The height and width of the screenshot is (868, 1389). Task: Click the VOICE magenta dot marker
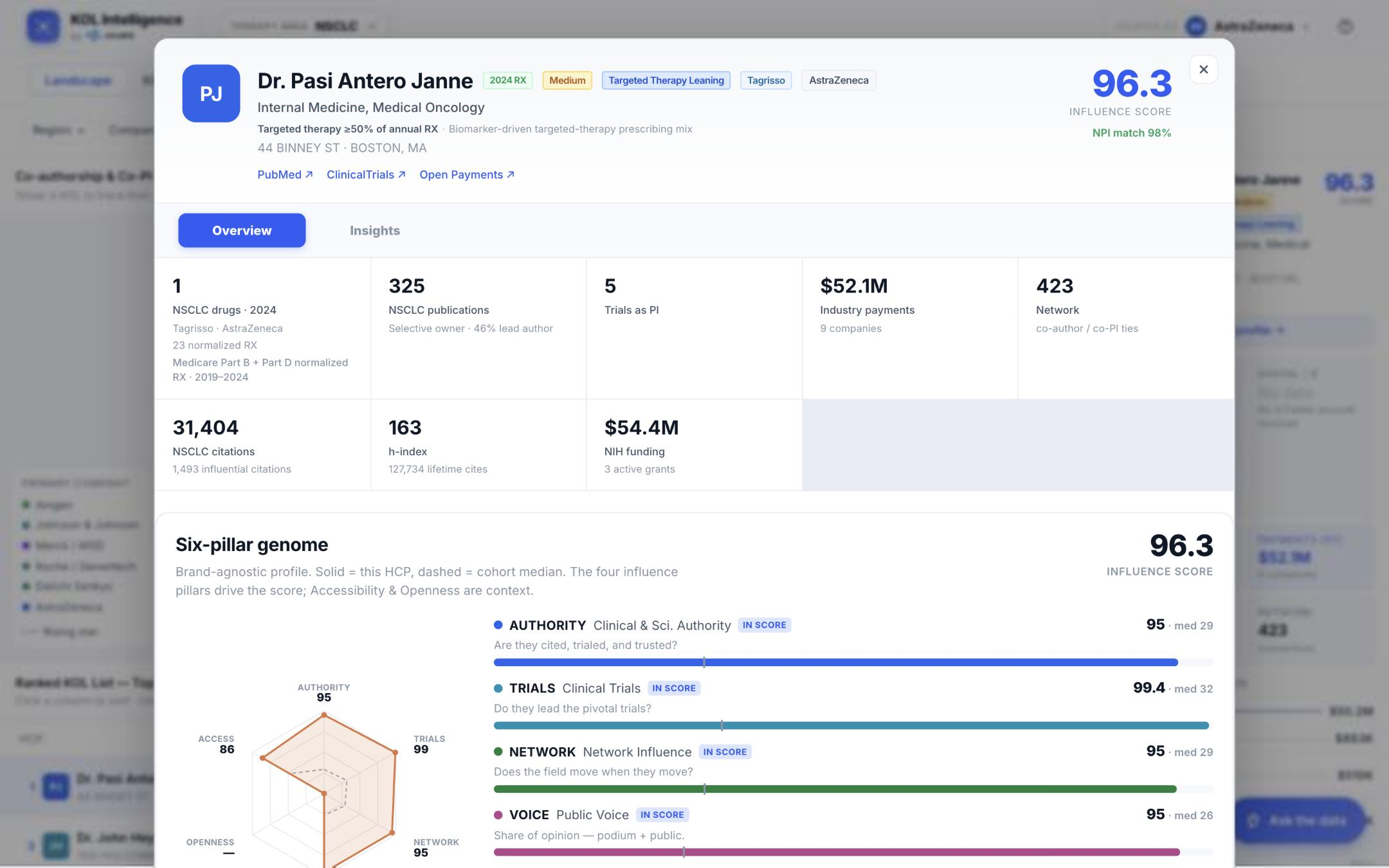[498, 815]
